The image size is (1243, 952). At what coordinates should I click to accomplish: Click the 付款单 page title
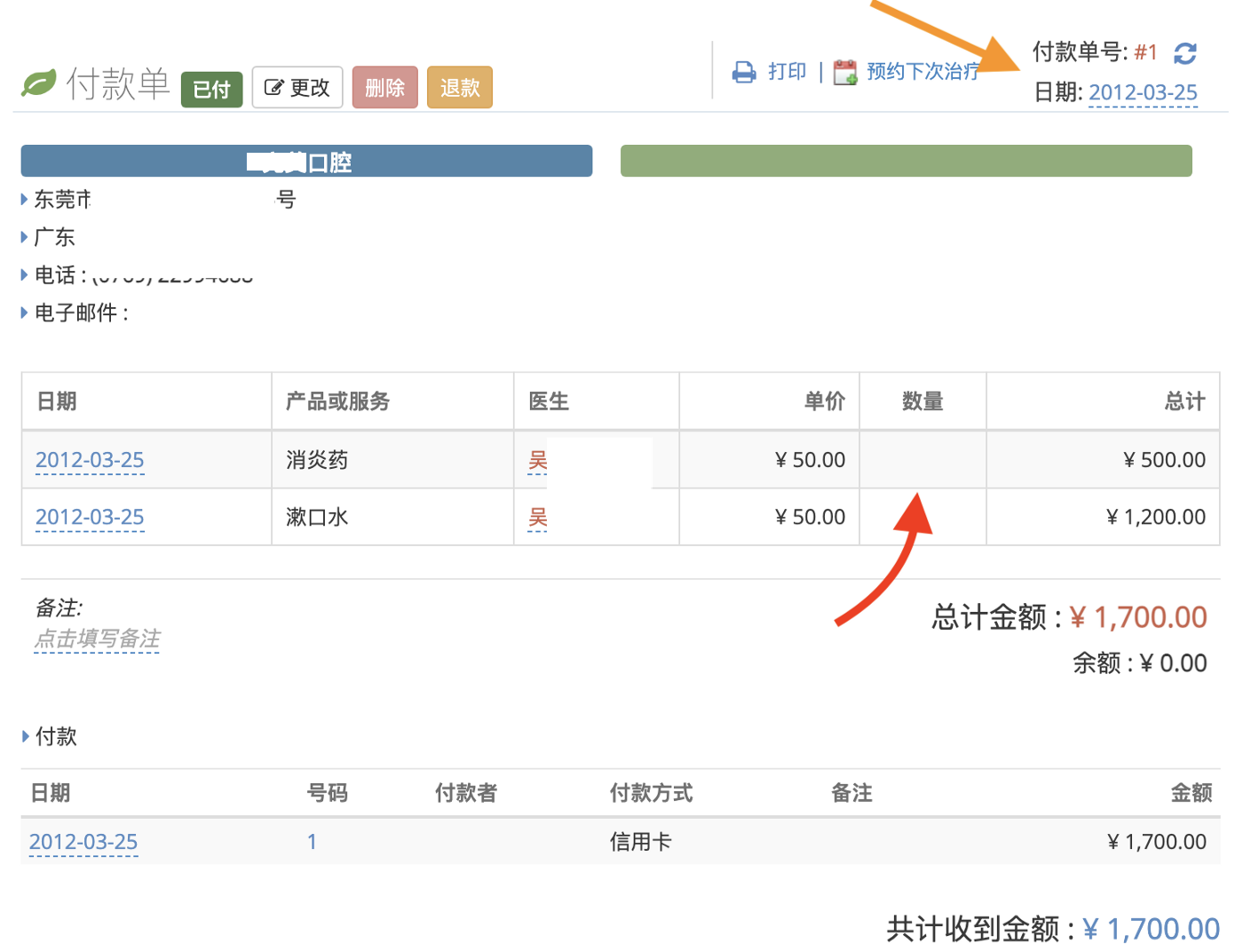click(x=118, y=84)
